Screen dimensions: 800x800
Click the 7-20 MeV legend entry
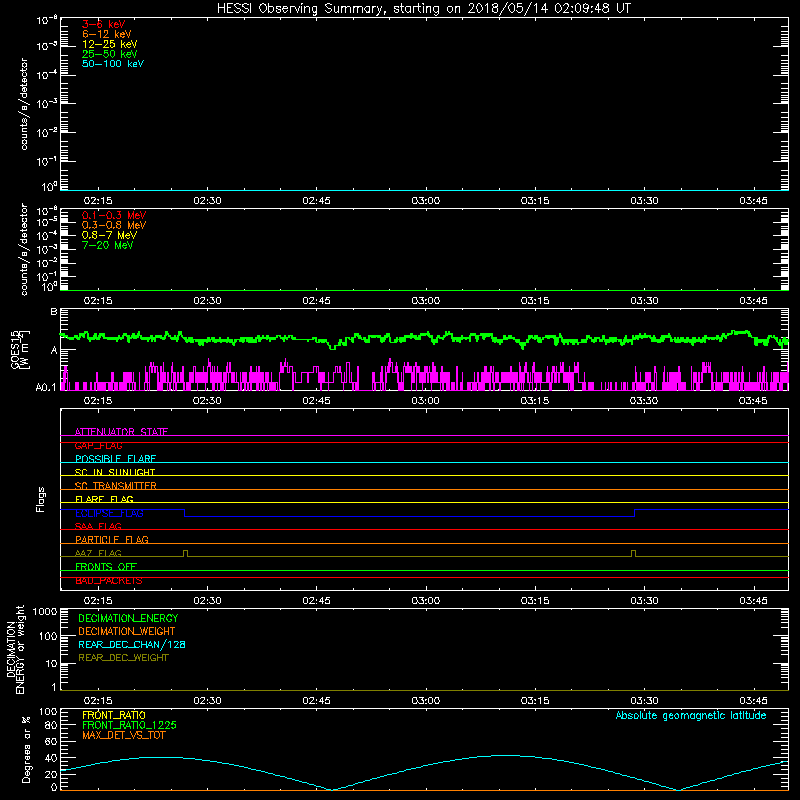click(107, 245)
